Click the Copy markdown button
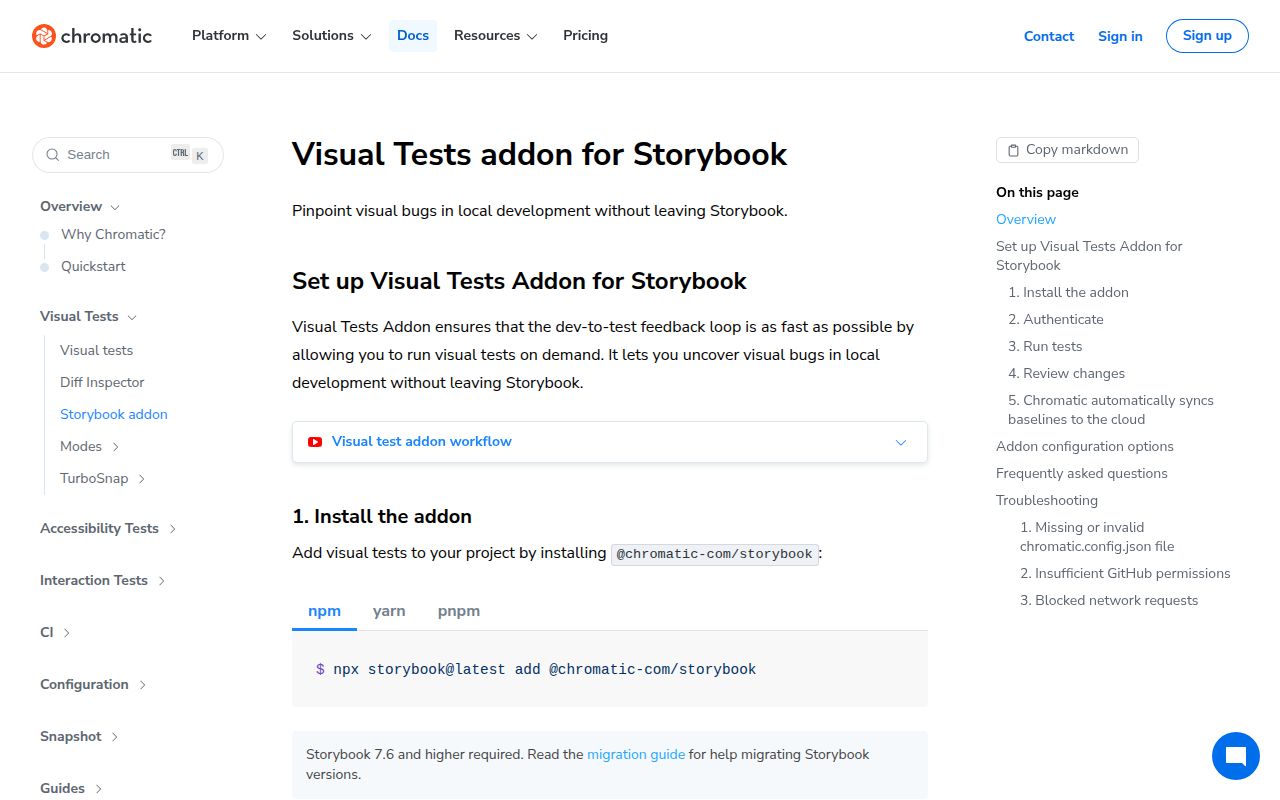 click(x=1067, y=150)
